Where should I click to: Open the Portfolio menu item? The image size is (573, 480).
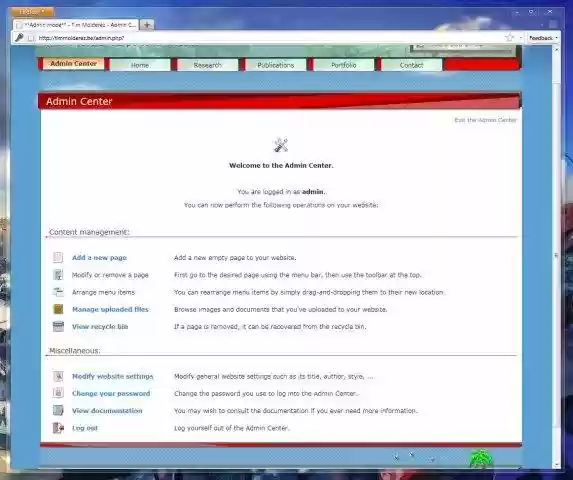[x=344, y=65]
